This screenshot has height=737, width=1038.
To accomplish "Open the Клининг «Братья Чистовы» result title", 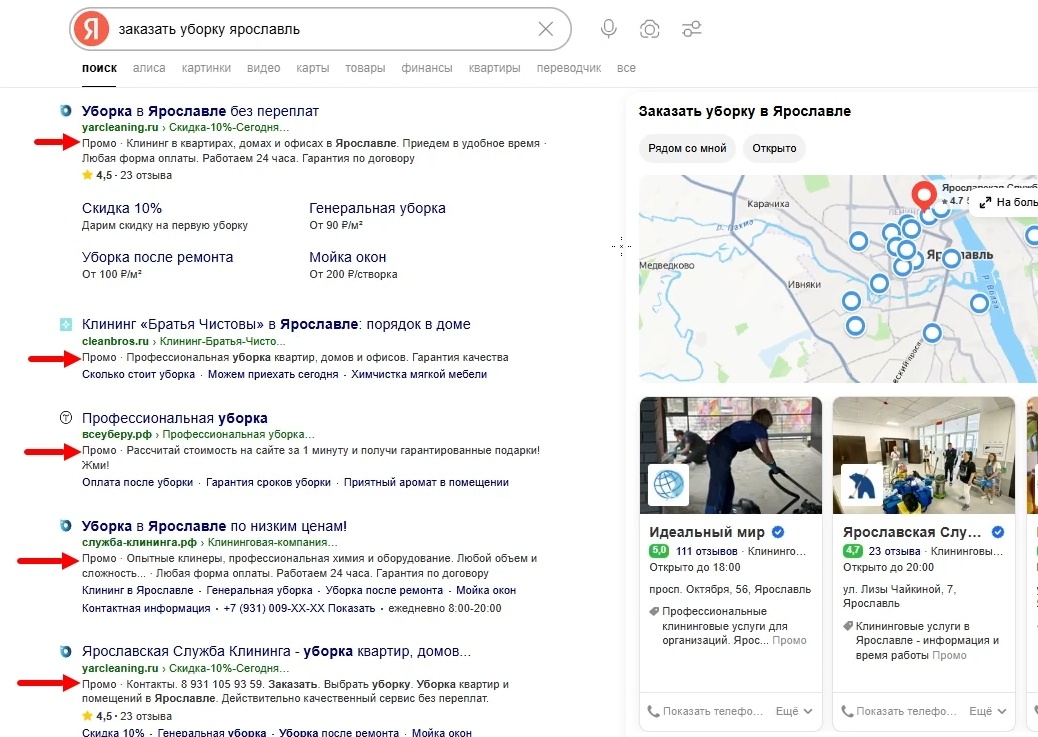I will tap(276, 324).
